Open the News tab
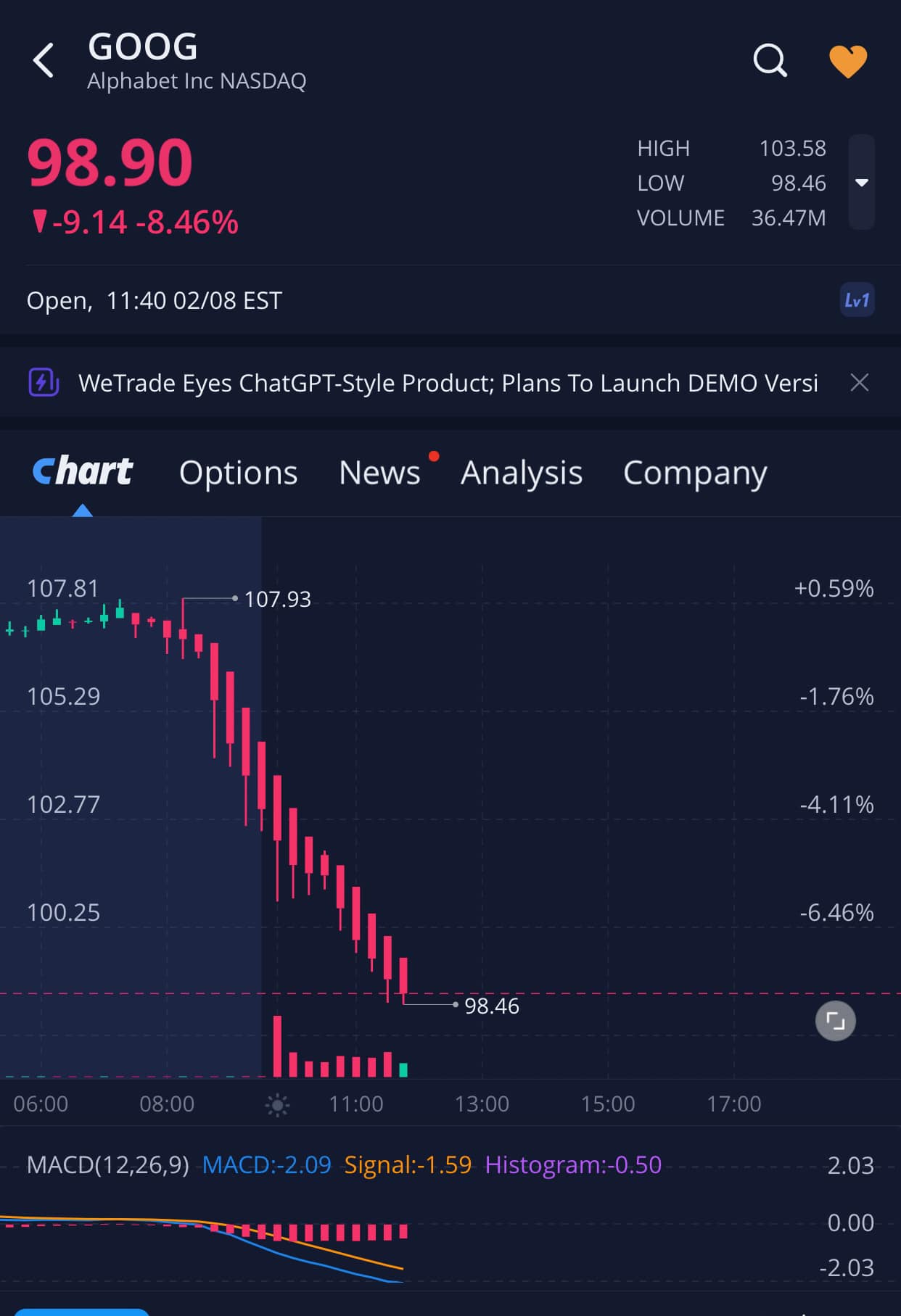 pos(380,473)
